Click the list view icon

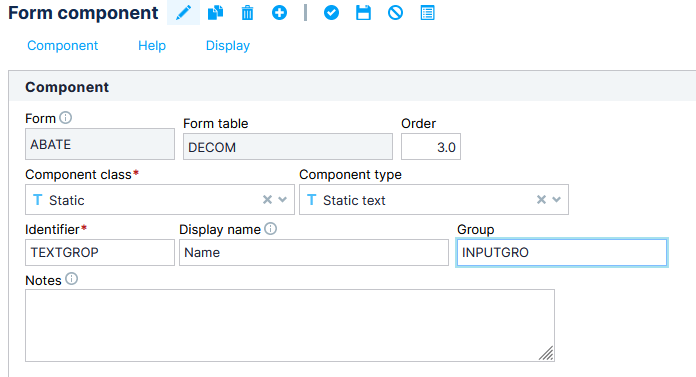[427, 13]
